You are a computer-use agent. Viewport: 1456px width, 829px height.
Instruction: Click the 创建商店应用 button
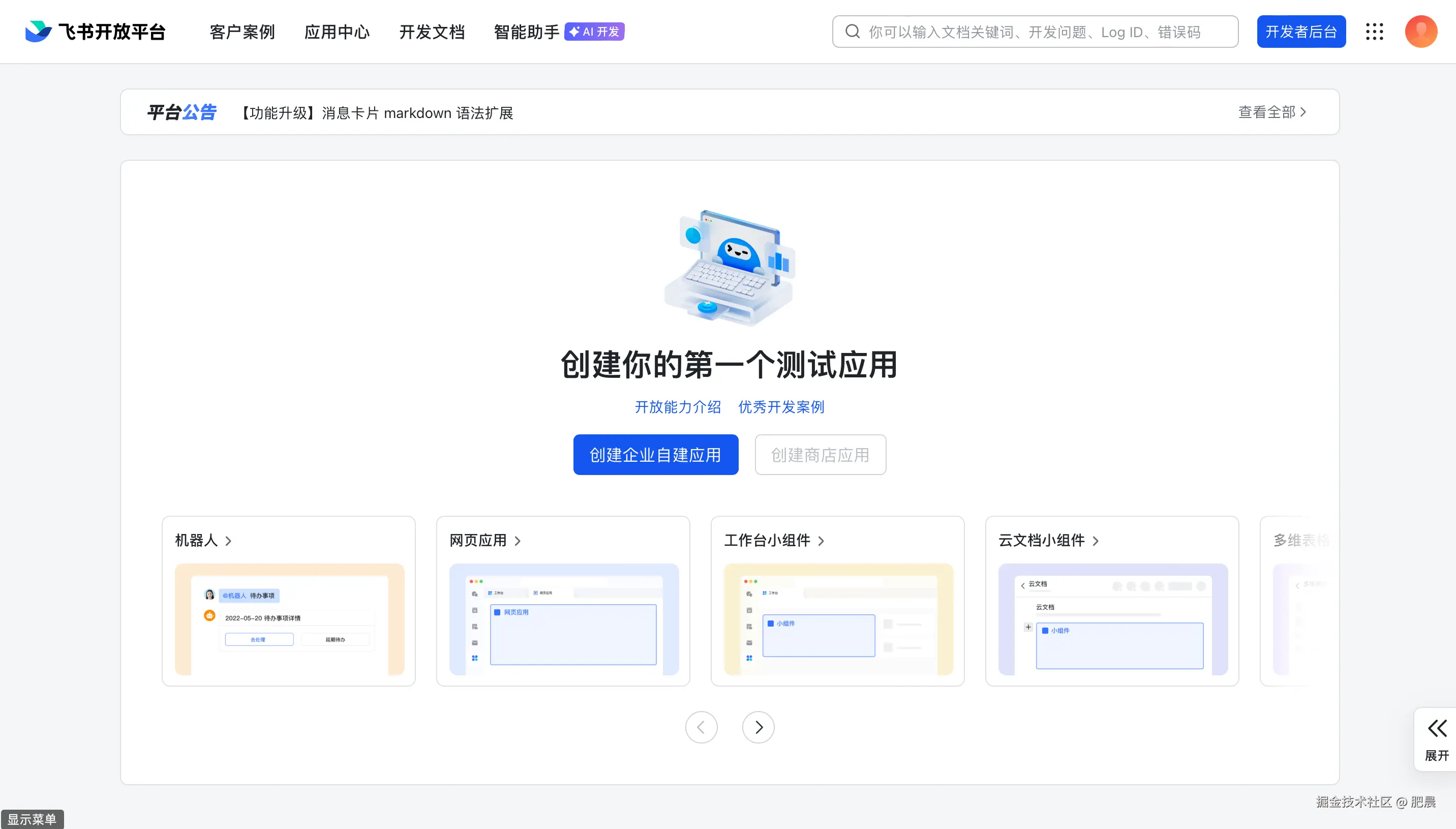click(x=820, y=454)
